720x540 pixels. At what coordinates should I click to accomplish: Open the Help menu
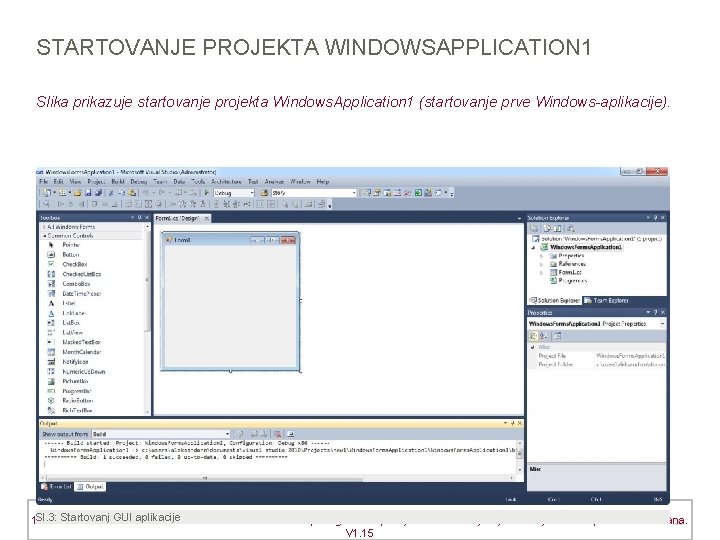[323, 182]
